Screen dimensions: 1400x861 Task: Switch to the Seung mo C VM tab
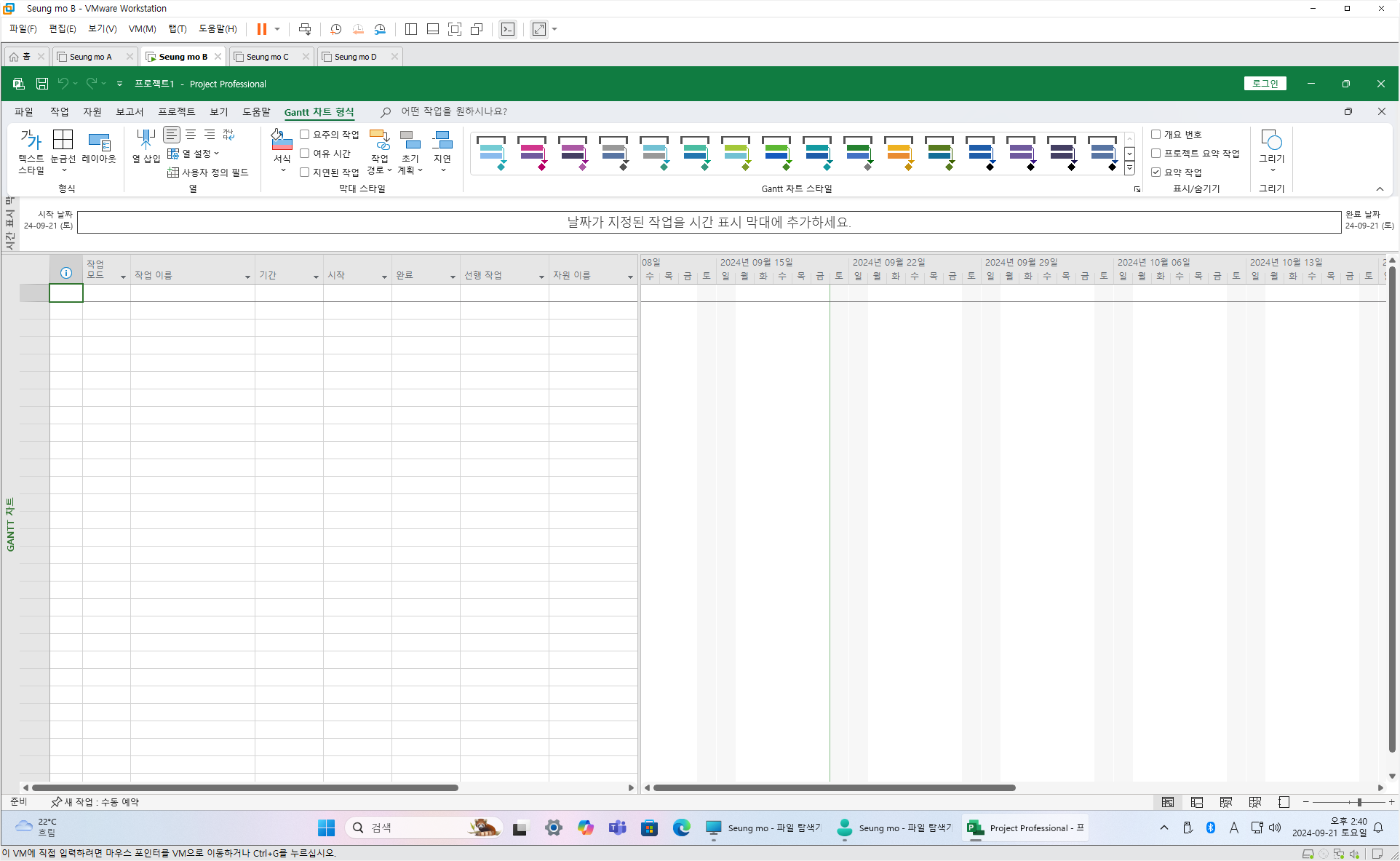point(267,57)
